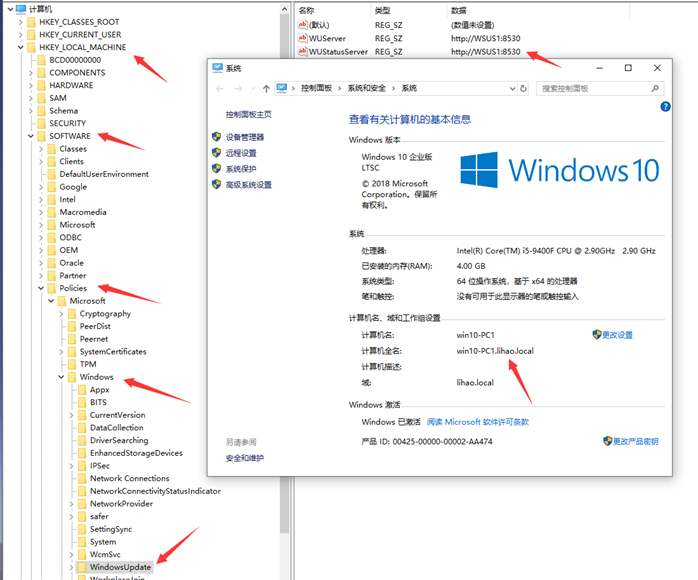Image resolution: width=698 pixels, height=580 pixels.
Task: Select Cryptography key folder icon
Action: click(72, 314)
